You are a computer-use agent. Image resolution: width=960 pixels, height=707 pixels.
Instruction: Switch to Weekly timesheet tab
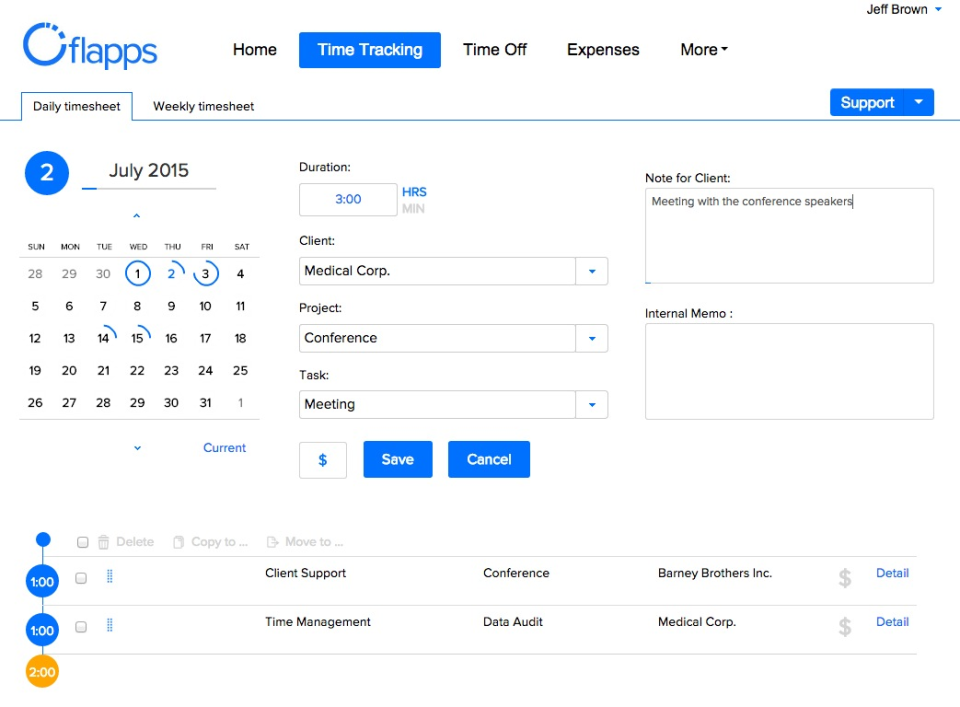pyautogui.click(x=203, y=107)
